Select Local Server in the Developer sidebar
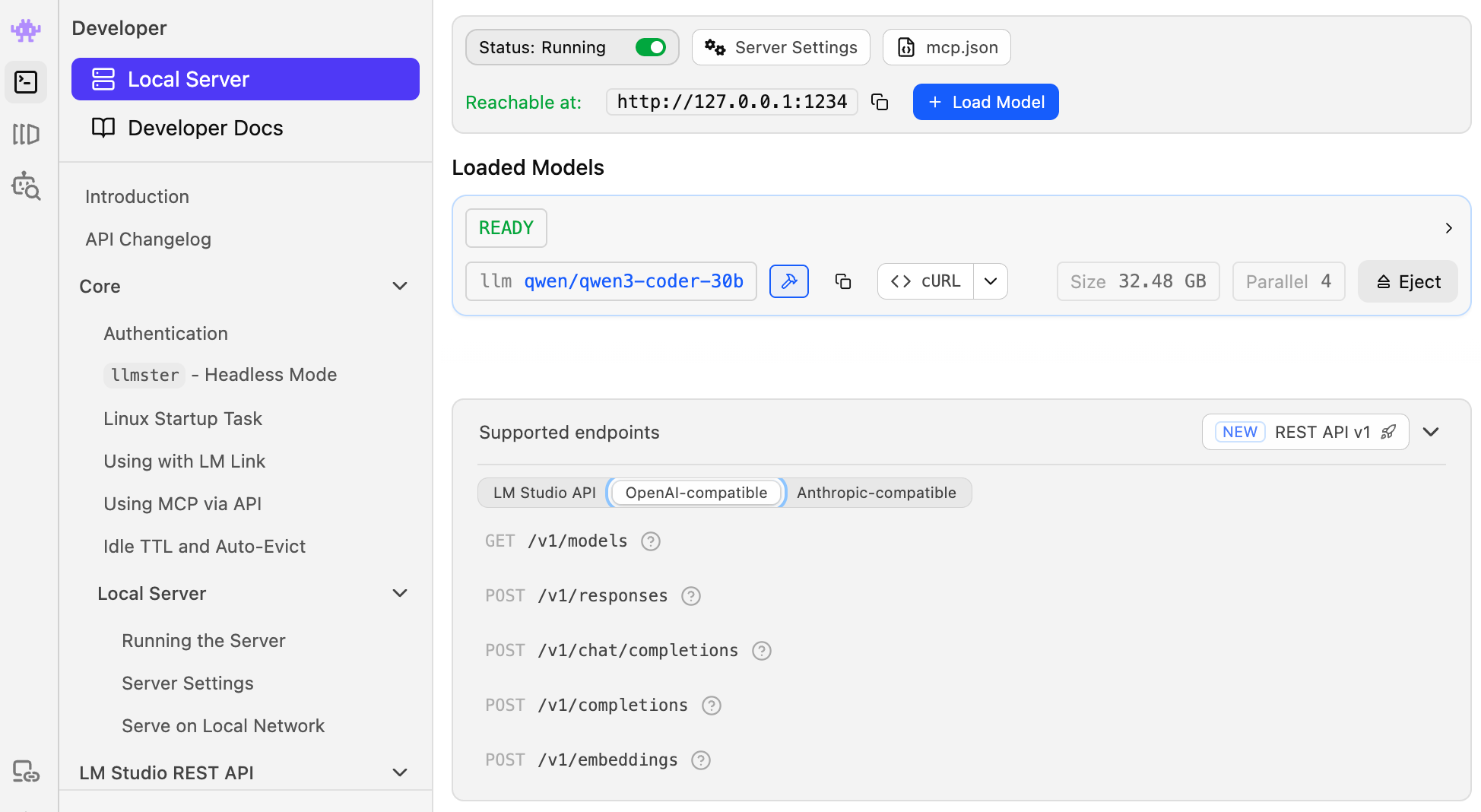This screenshot has width=1481, height=812. 246,79
